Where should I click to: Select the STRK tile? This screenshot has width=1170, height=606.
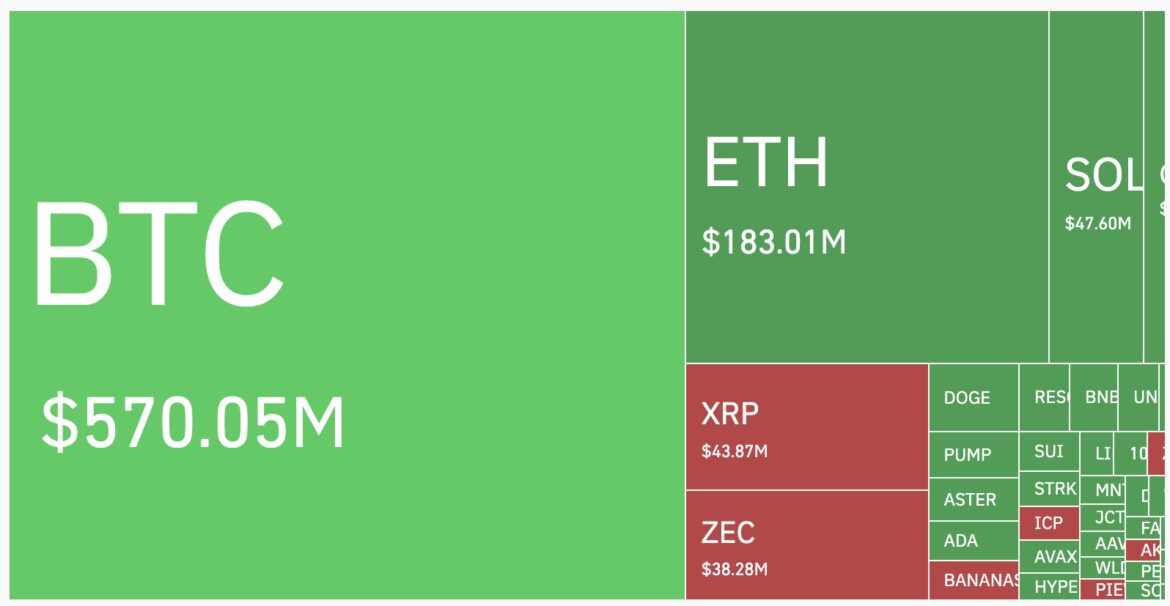pos(1049,489)
